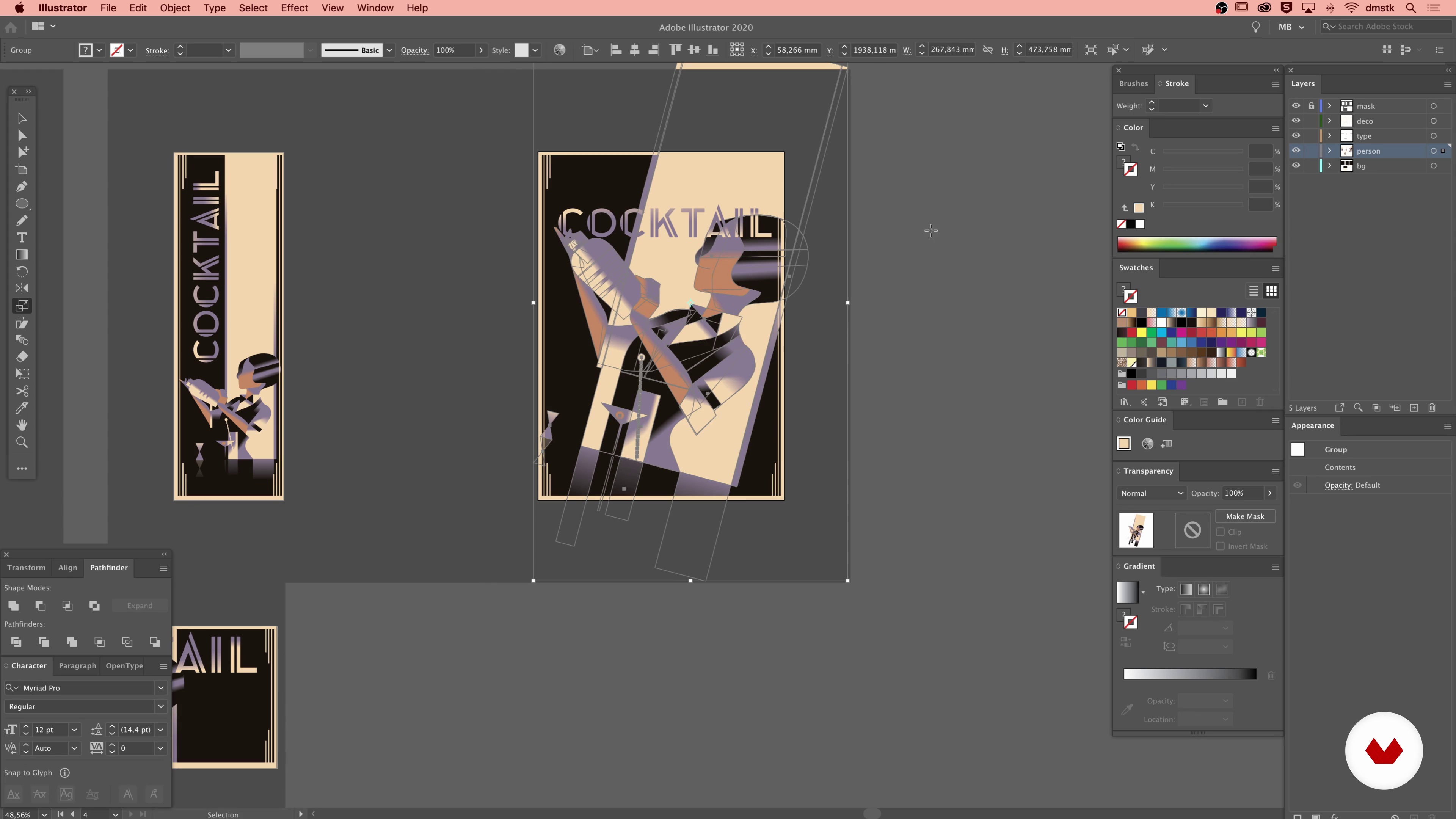Toggle visibility of the deco layer

tap(1296, 121)
